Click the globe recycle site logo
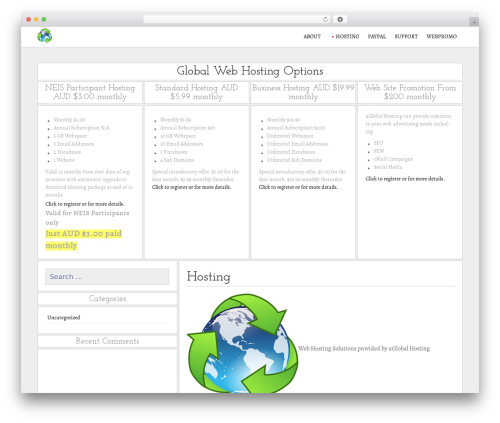Screen dimensions: 500x423 point(45,36)
